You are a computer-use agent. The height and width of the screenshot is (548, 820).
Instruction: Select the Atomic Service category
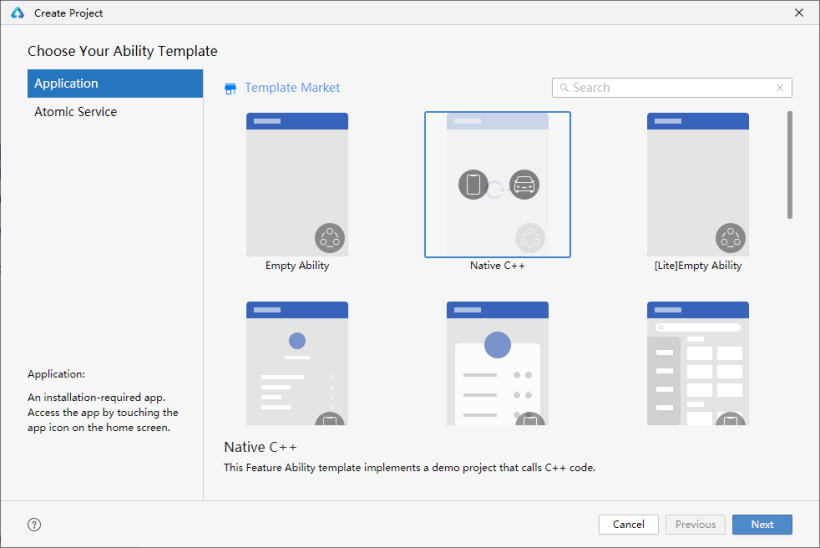tap(115, 112)
